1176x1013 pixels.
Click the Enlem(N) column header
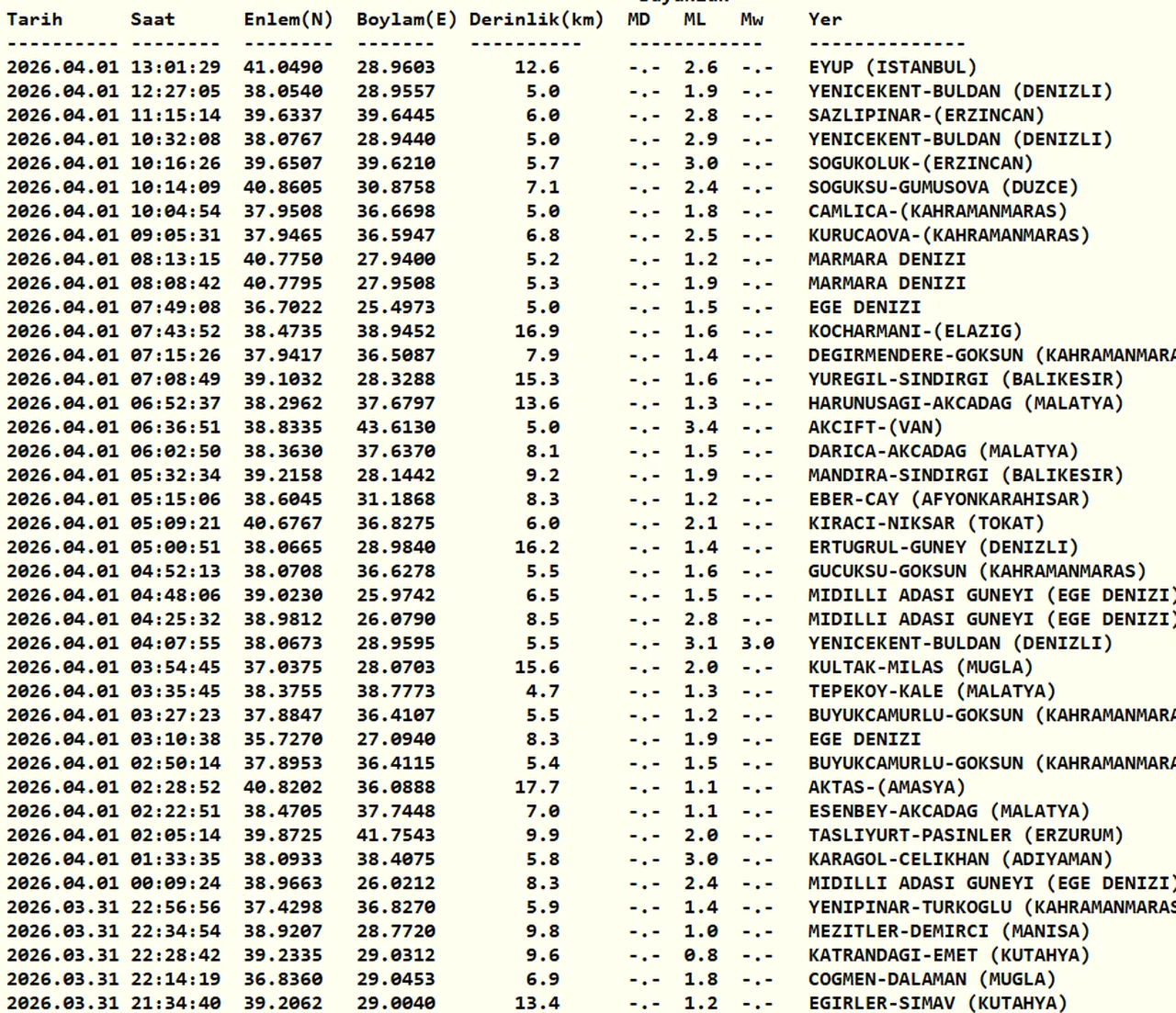tap(288, 19)
